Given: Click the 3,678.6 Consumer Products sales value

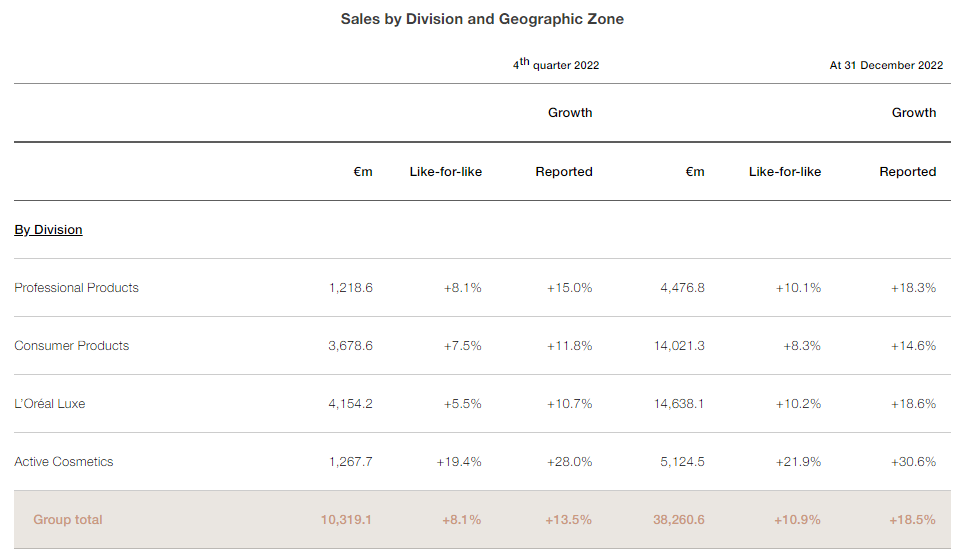Looking at the screenshot, I should (x=350, y=346).
